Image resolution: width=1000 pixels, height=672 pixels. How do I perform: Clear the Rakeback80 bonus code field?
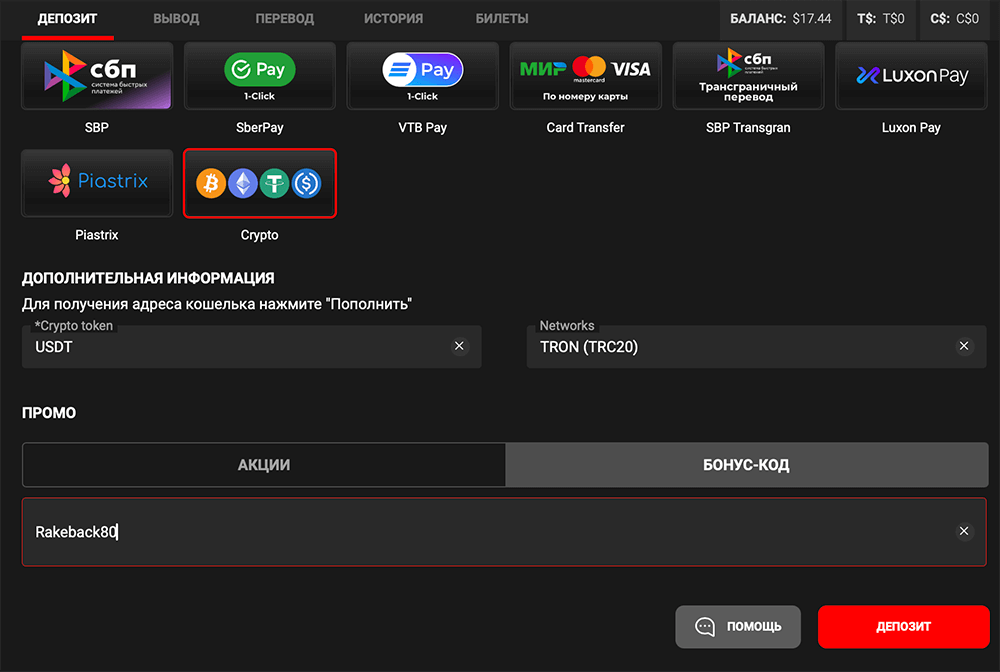click(964, 531)
